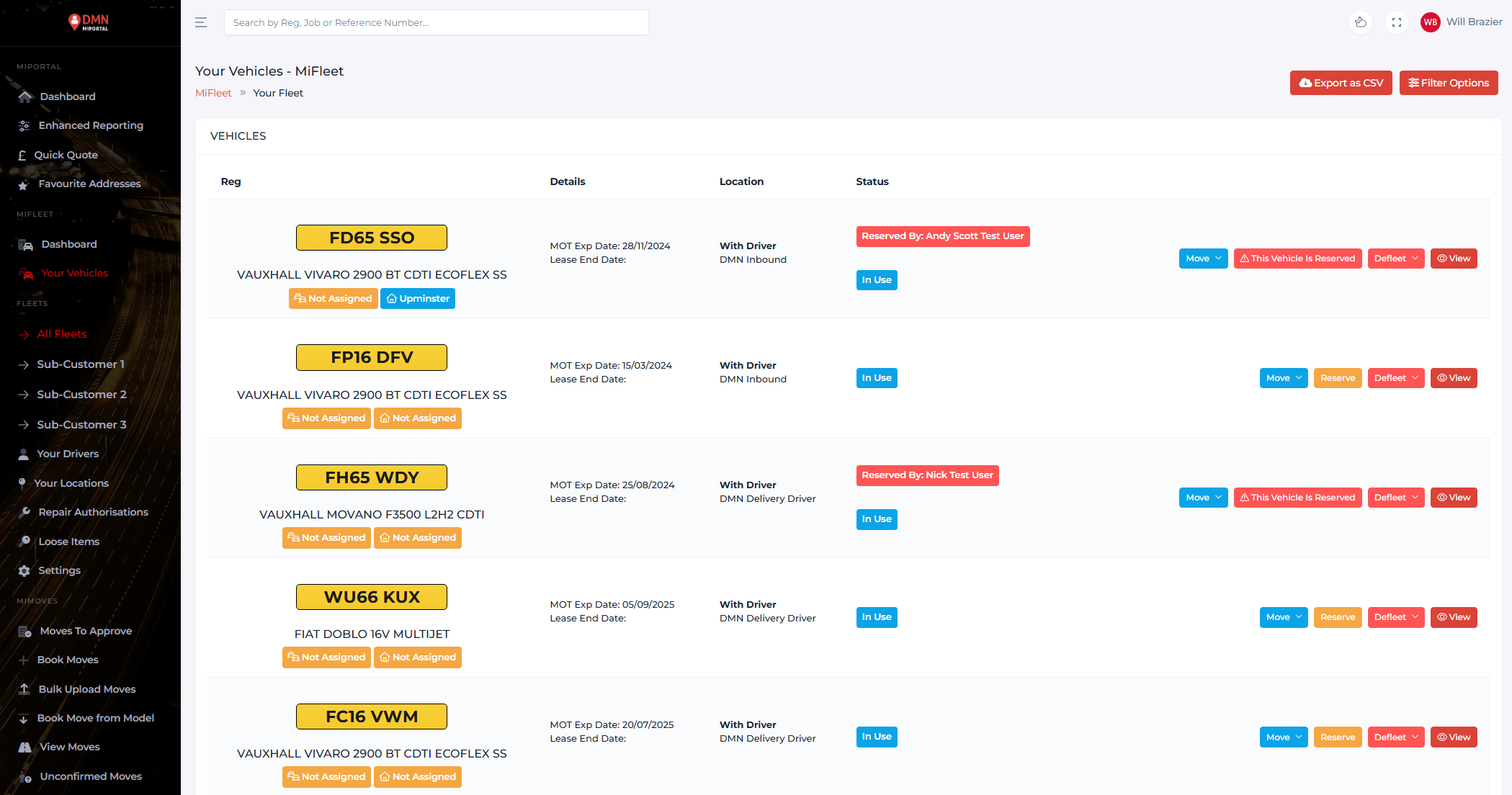Image resolution: width=1512 pixels, height=795 pixels.
Task: Open Settings with the gear icon
Action: (24, 570)
